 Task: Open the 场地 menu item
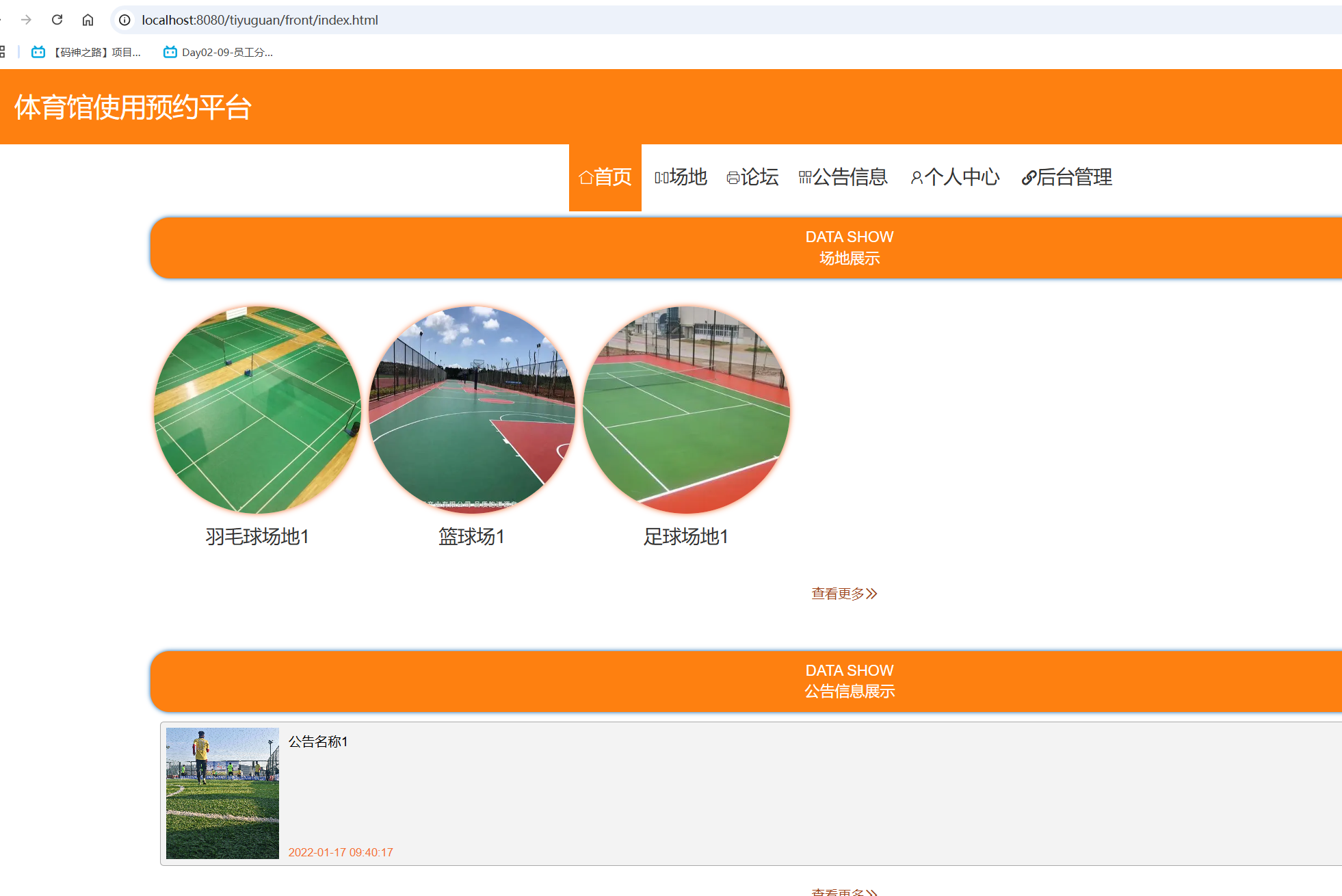point(681,177)
